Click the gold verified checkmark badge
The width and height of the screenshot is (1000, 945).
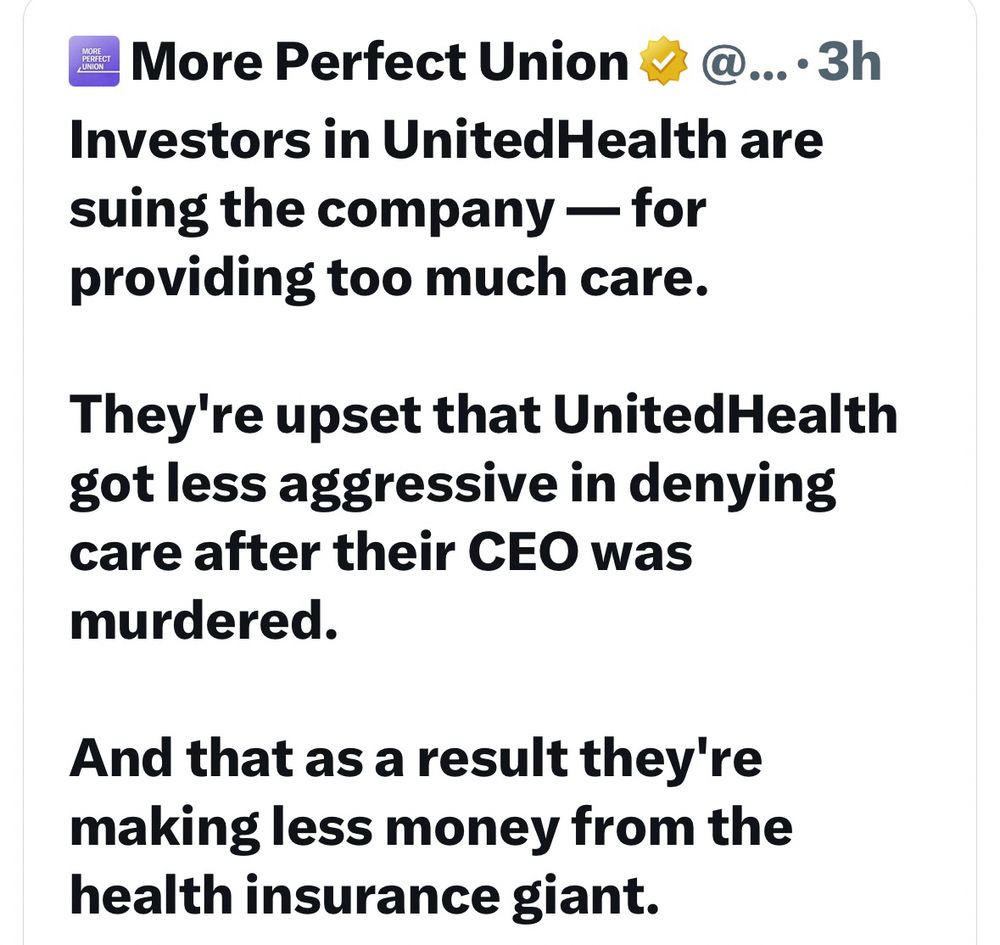[x=663, y=61]
